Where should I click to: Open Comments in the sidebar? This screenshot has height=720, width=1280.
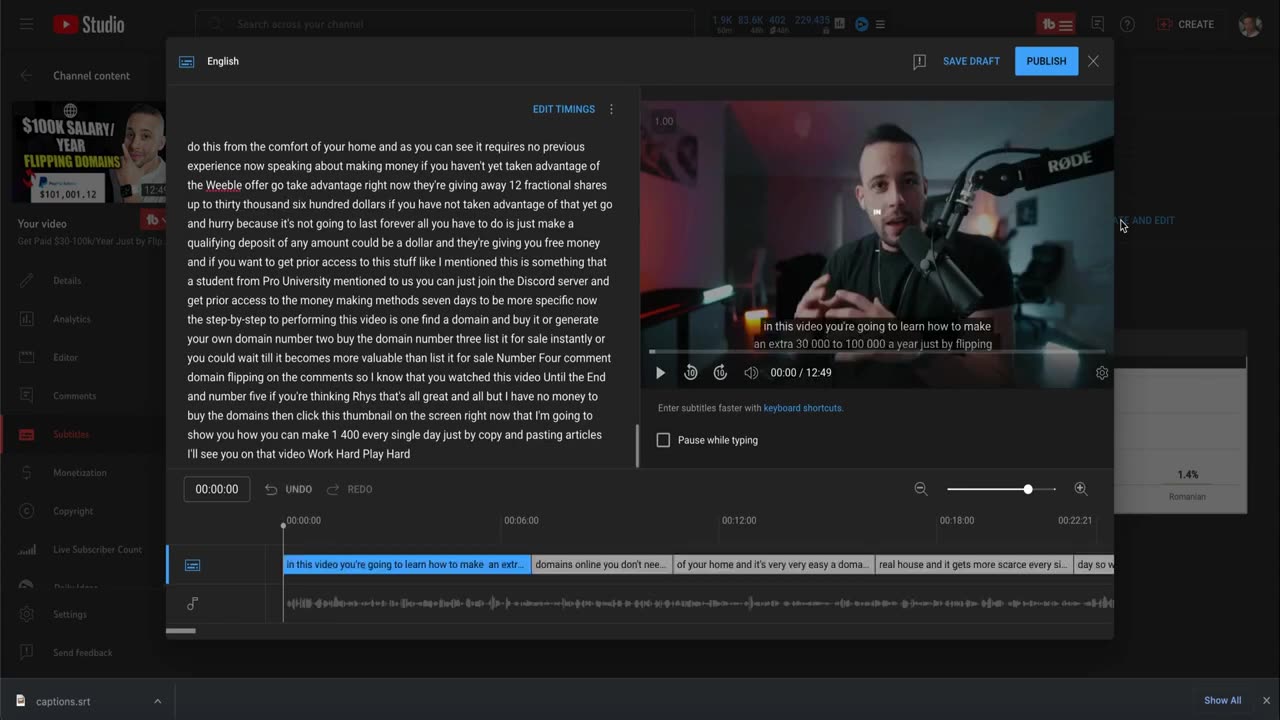[x=74, y=396]
